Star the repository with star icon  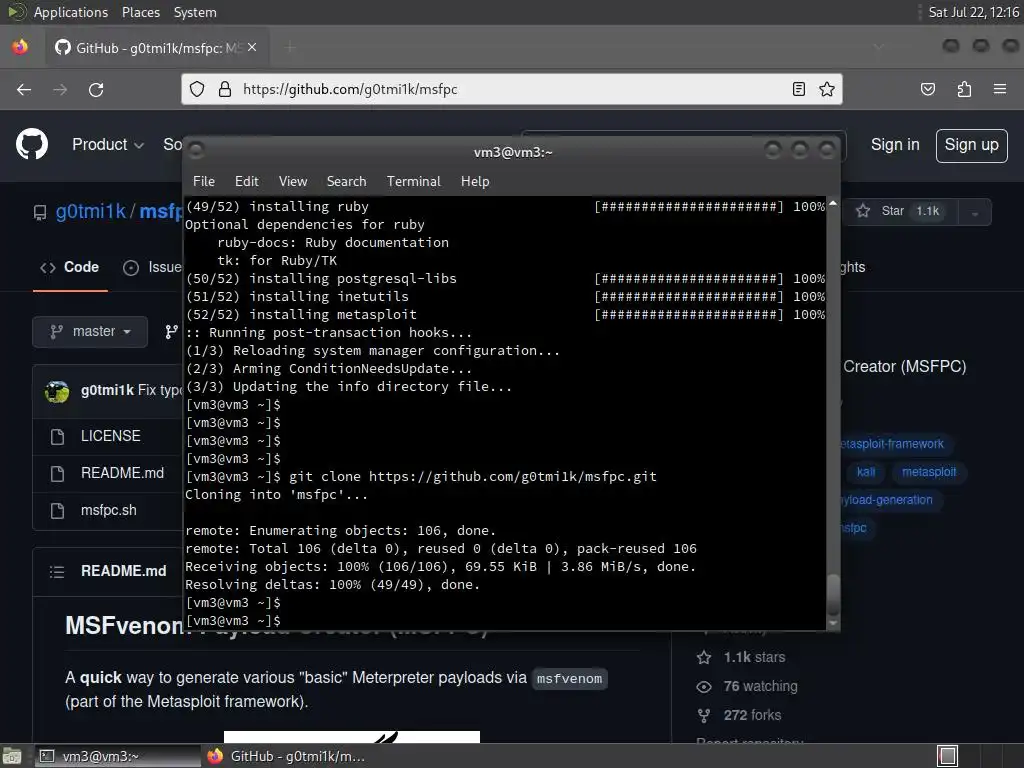[863, 211]
